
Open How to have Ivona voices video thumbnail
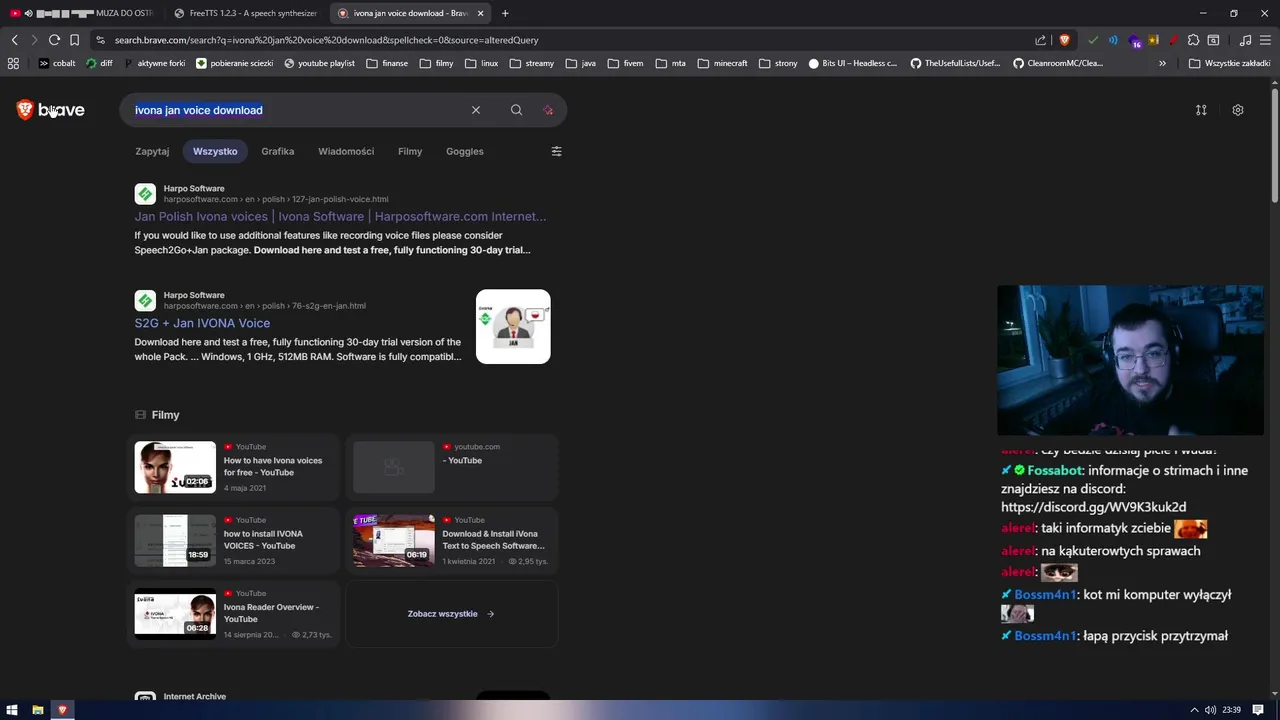pyautogui.click(x=175, y=467)
